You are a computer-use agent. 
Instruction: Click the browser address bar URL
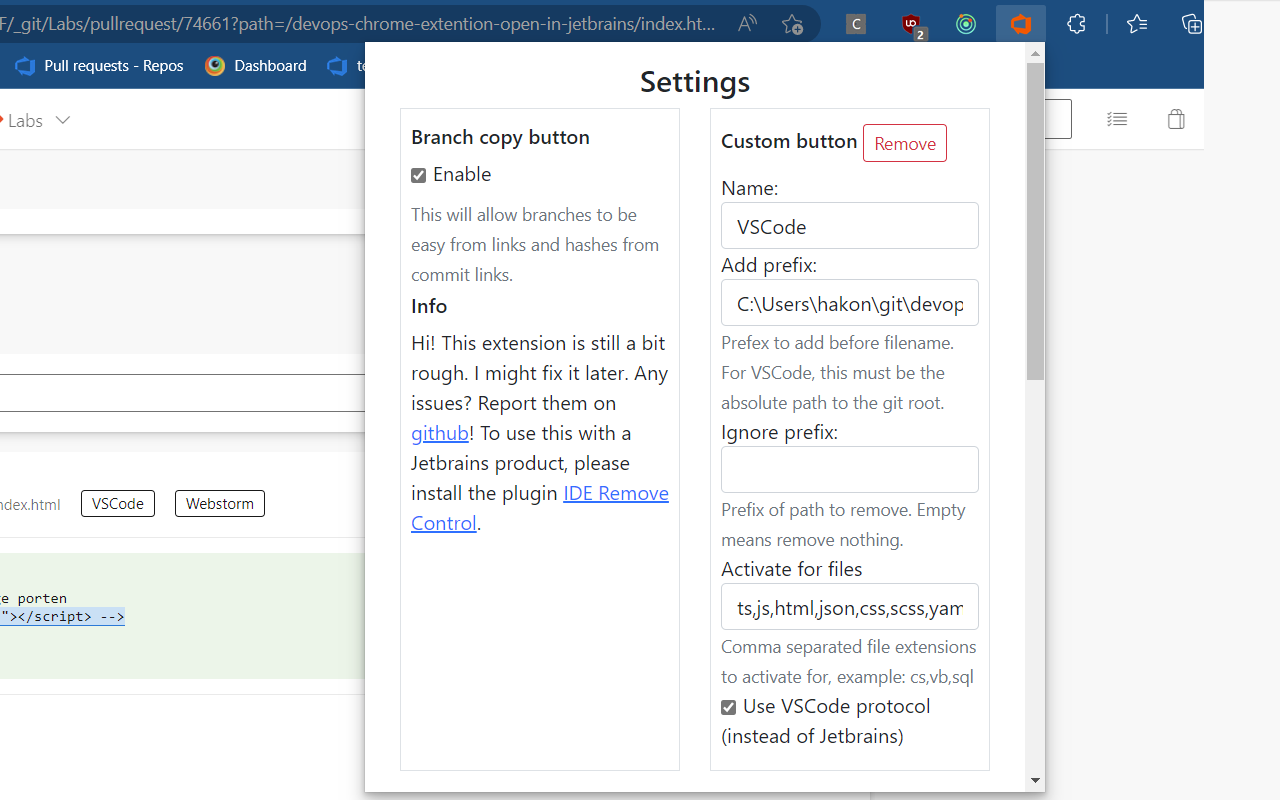coord(358,24)
